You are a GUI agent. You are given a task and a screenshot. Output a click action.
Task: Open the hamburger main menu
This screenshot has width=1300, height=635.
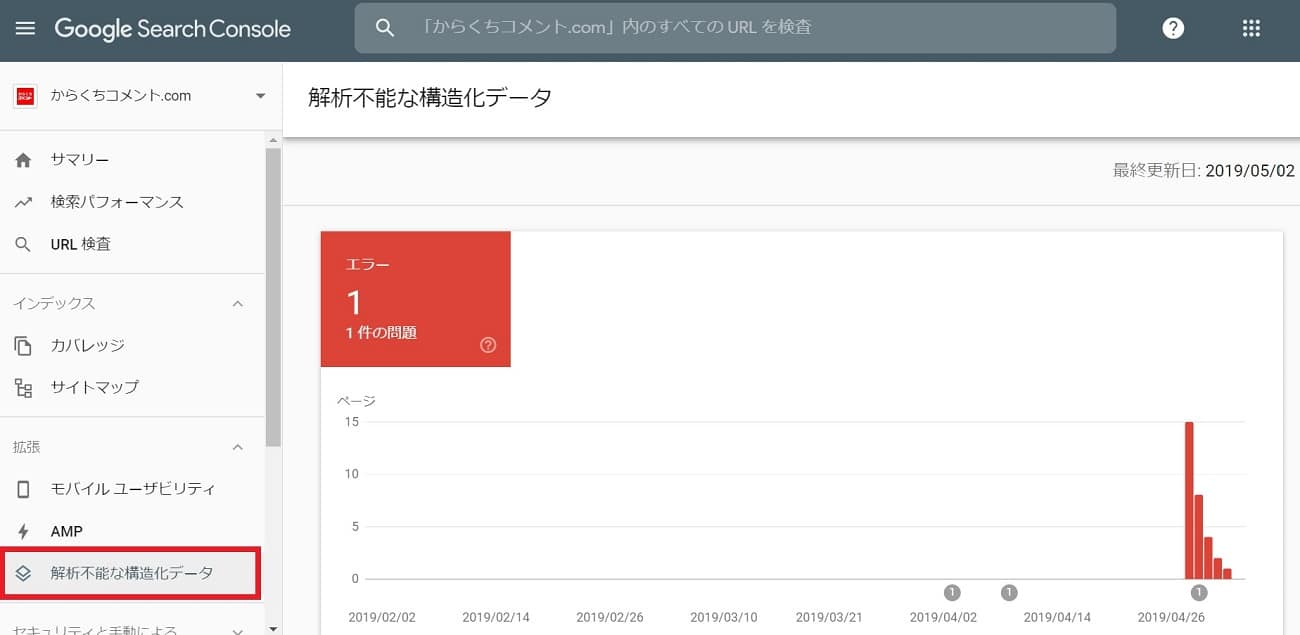[25, 28]
